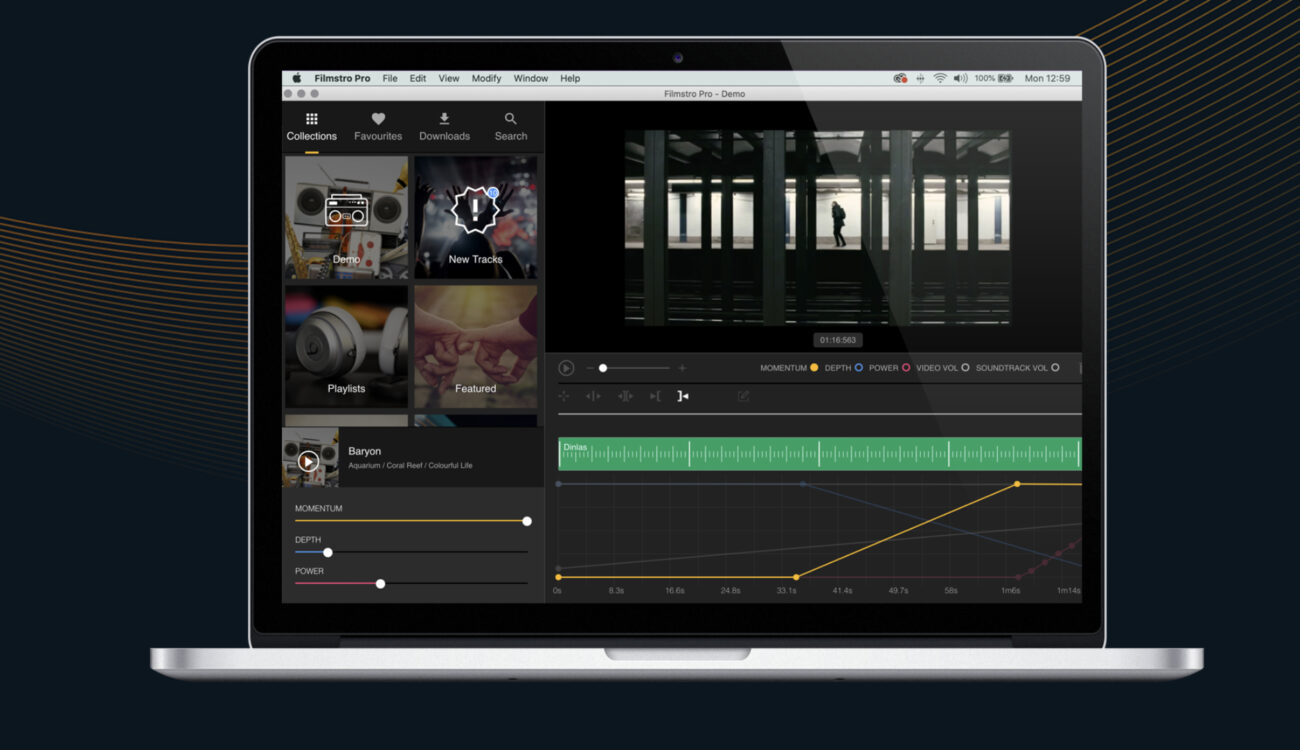This screenshot has width=1300, height=750.
Task: Click the timeline zoom slider handle
Action: [603, 368]
